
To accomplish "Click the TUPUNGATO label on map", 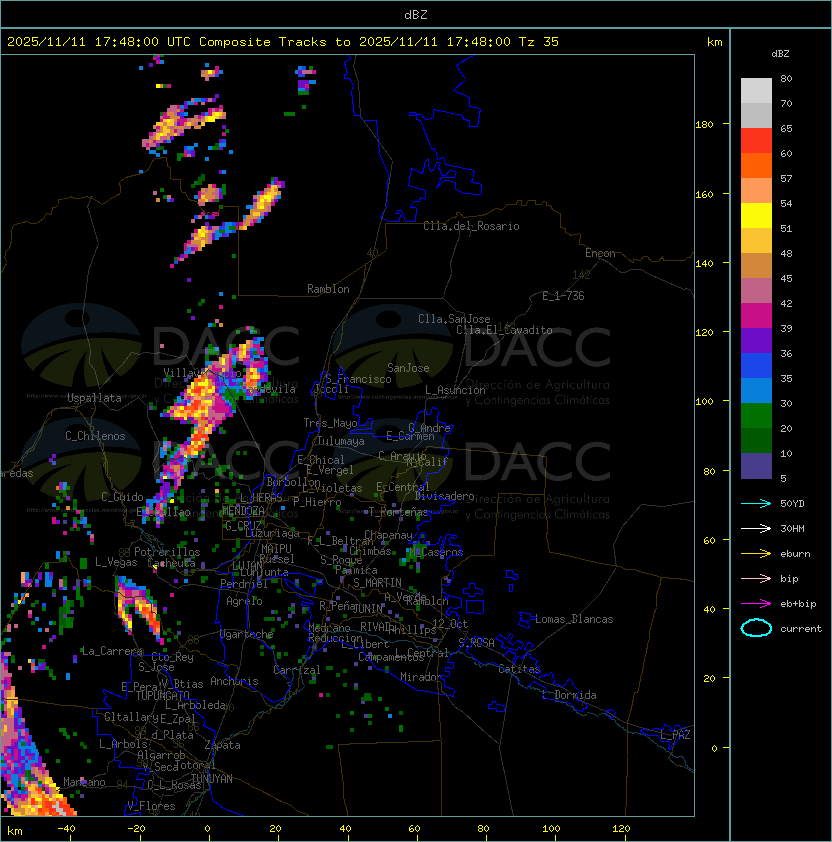I will point(162,695).
